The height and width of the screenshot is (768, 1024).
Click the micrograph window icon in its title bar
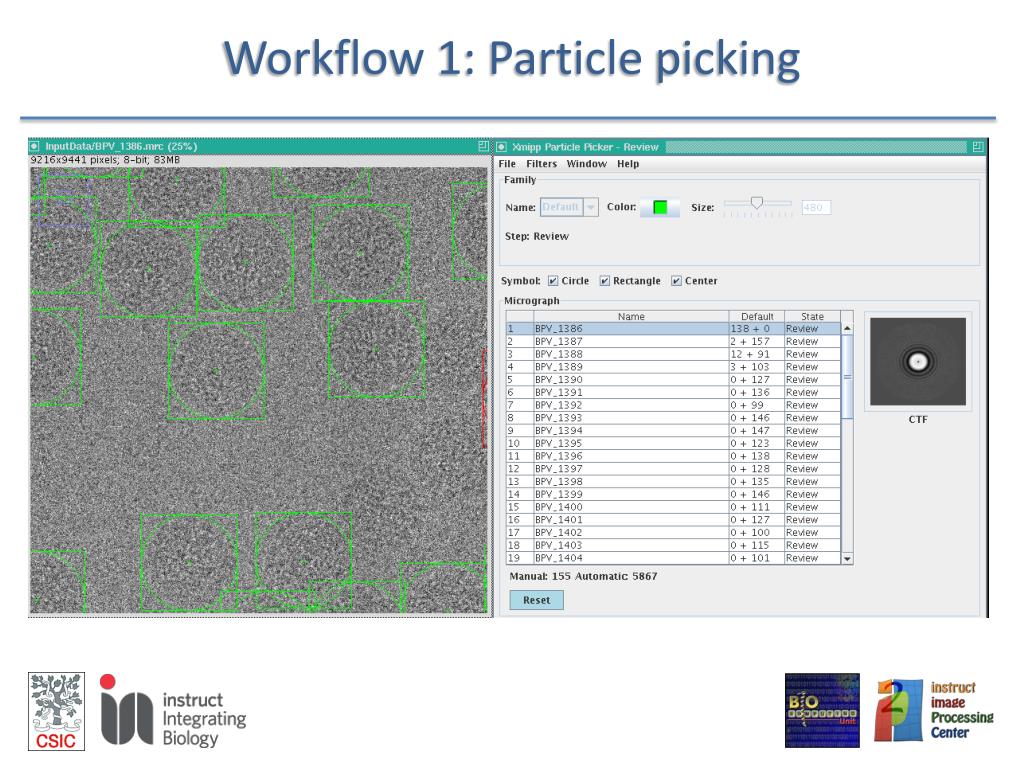click(x=35, y=146)
